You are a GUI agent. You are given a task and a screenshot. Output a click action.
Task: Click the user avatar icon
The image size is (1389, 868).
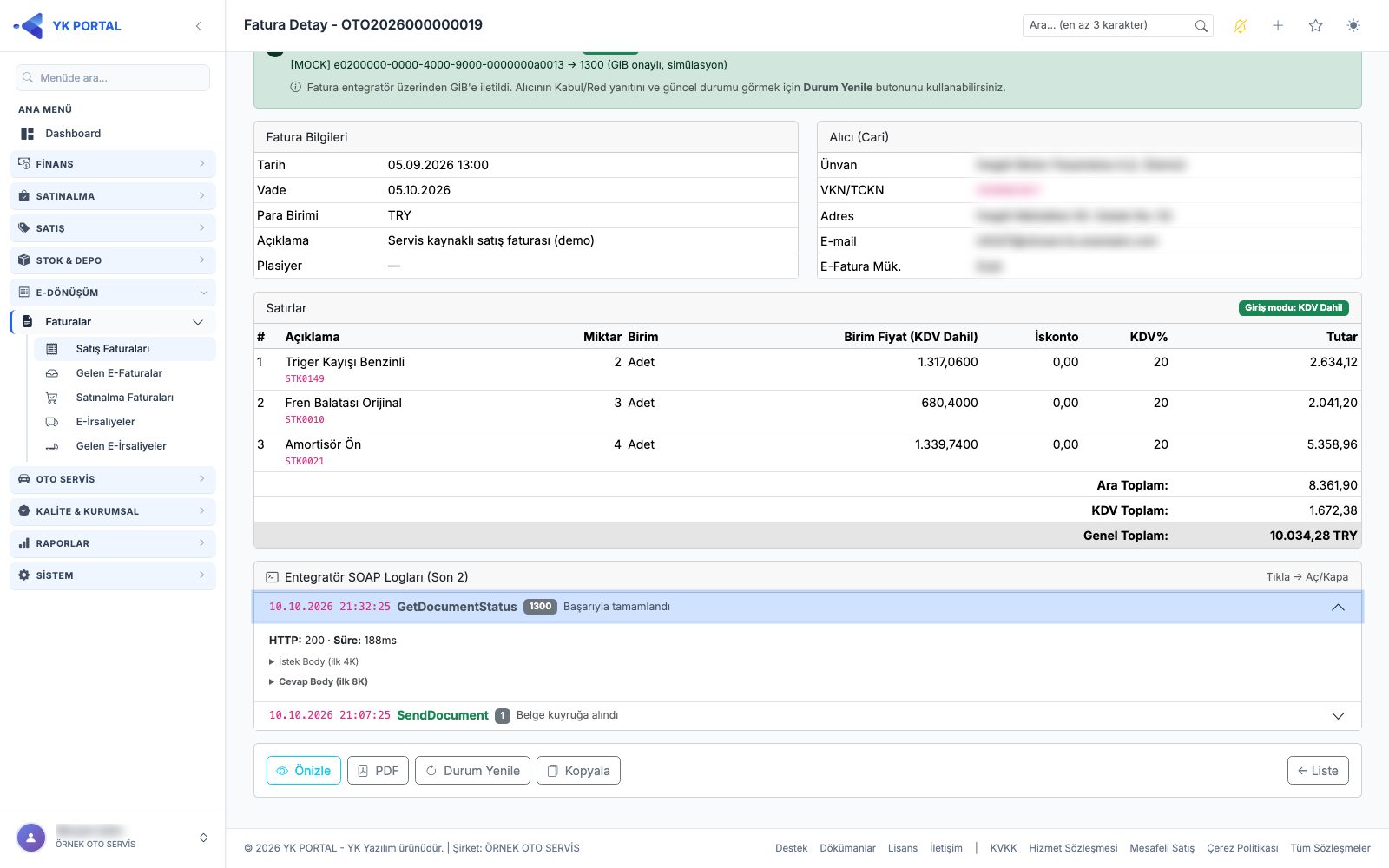[31, 838]
